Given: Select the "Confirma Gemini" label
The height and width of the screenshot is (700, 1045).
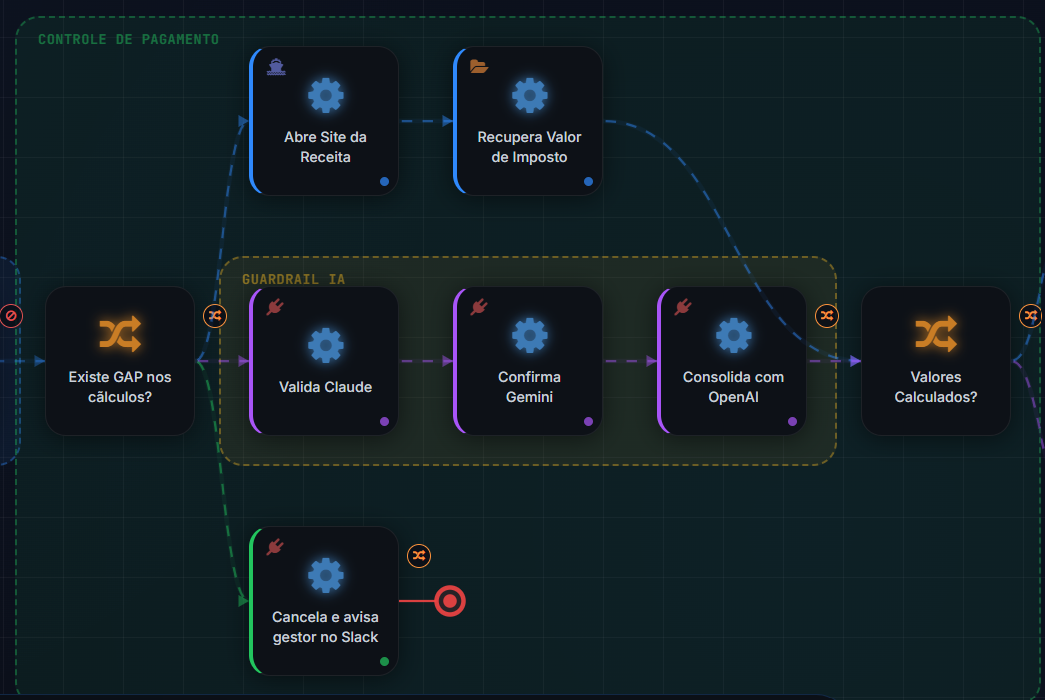Looking at the screenshot, I should pos(530,387).
